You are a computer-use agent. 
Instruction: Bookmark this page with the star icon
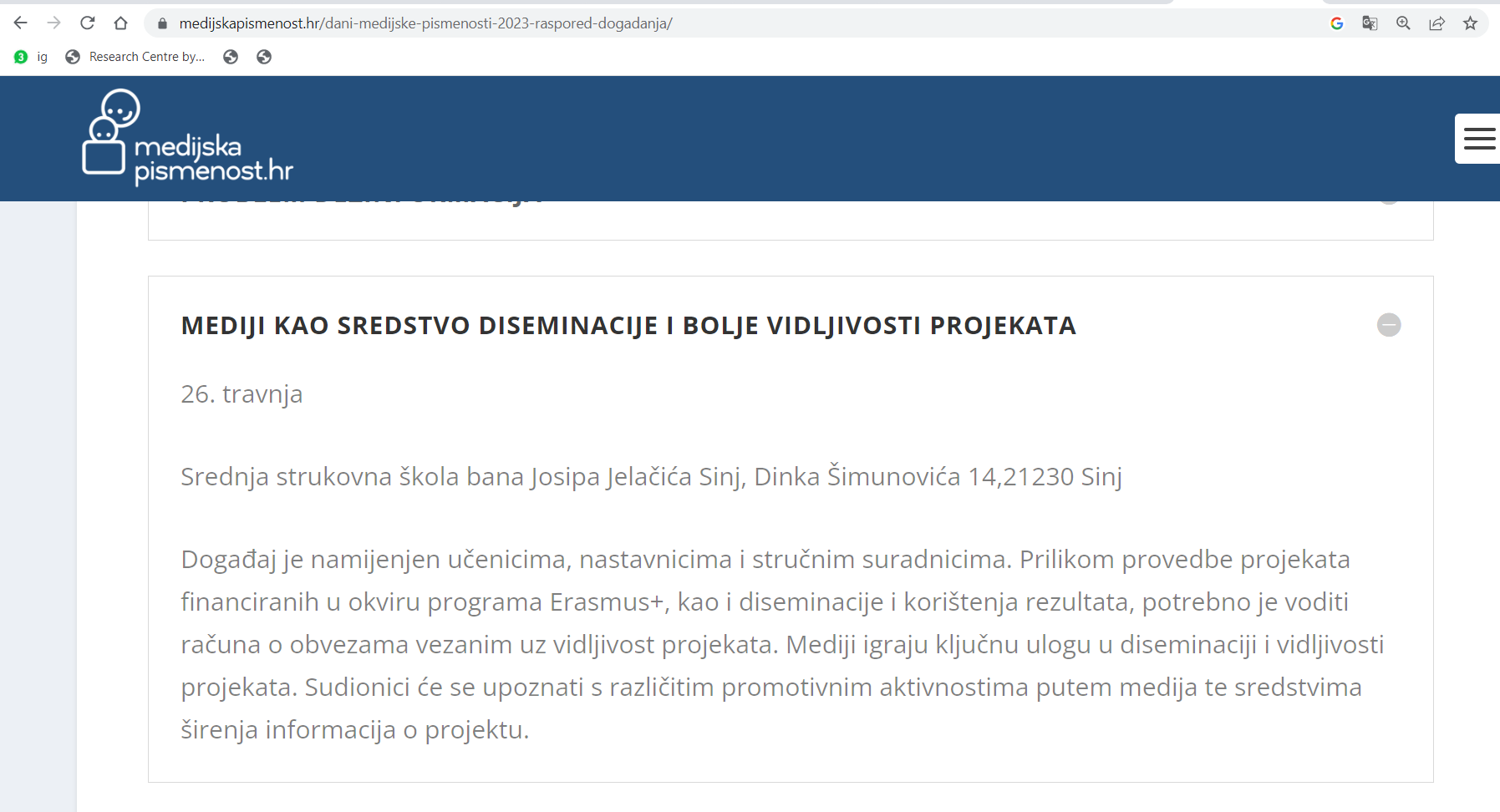1471,23
